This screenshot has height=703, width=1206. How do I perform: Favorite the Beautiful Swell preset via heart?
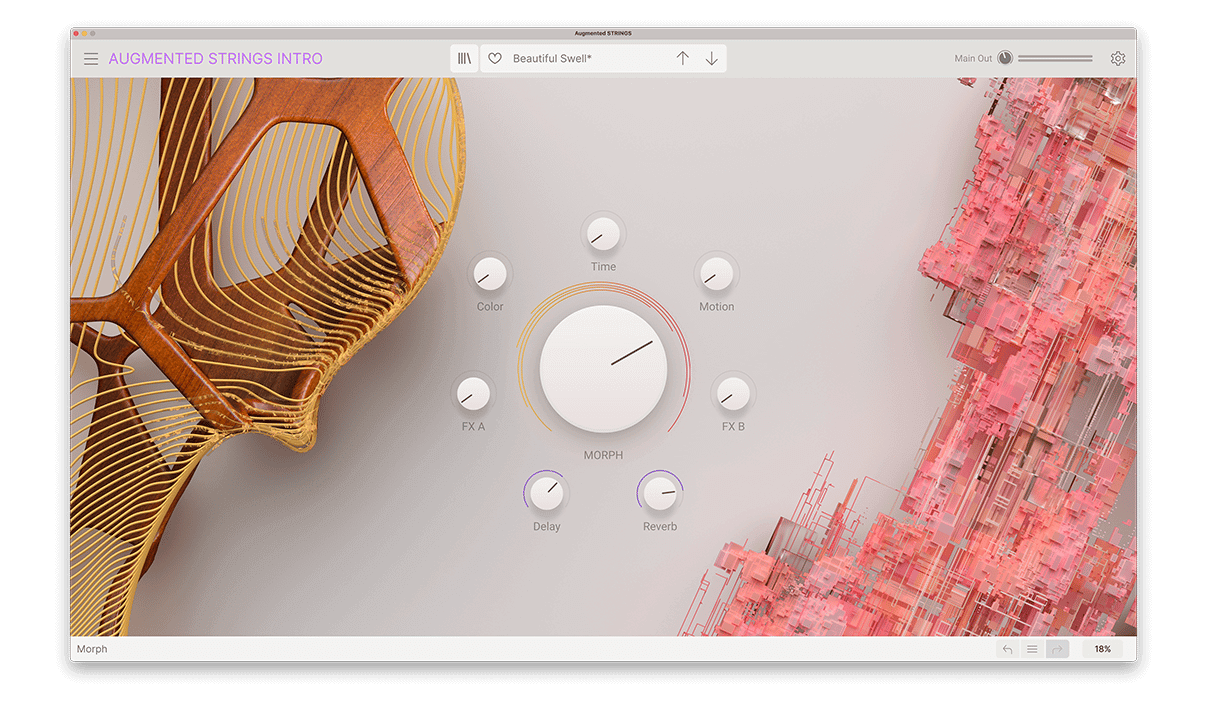(x=495, y=58)
